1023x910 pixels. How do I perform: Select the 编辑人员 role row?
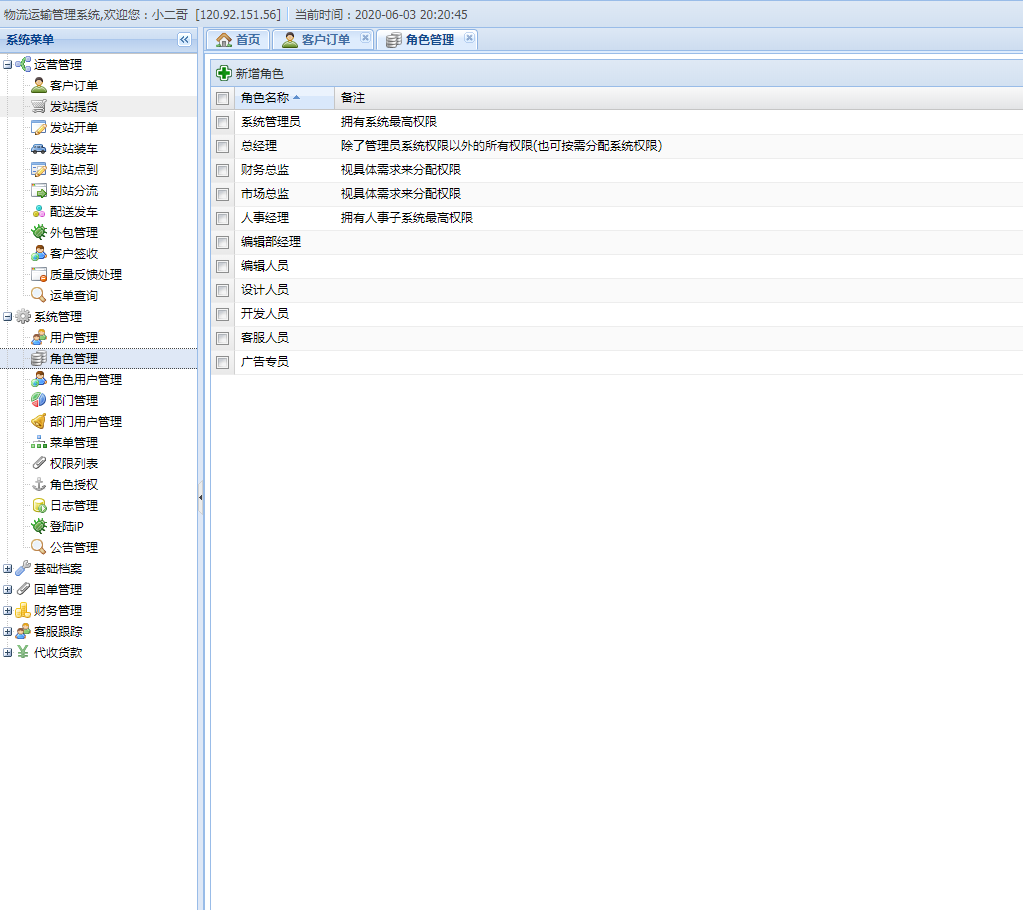pos(617,266)
